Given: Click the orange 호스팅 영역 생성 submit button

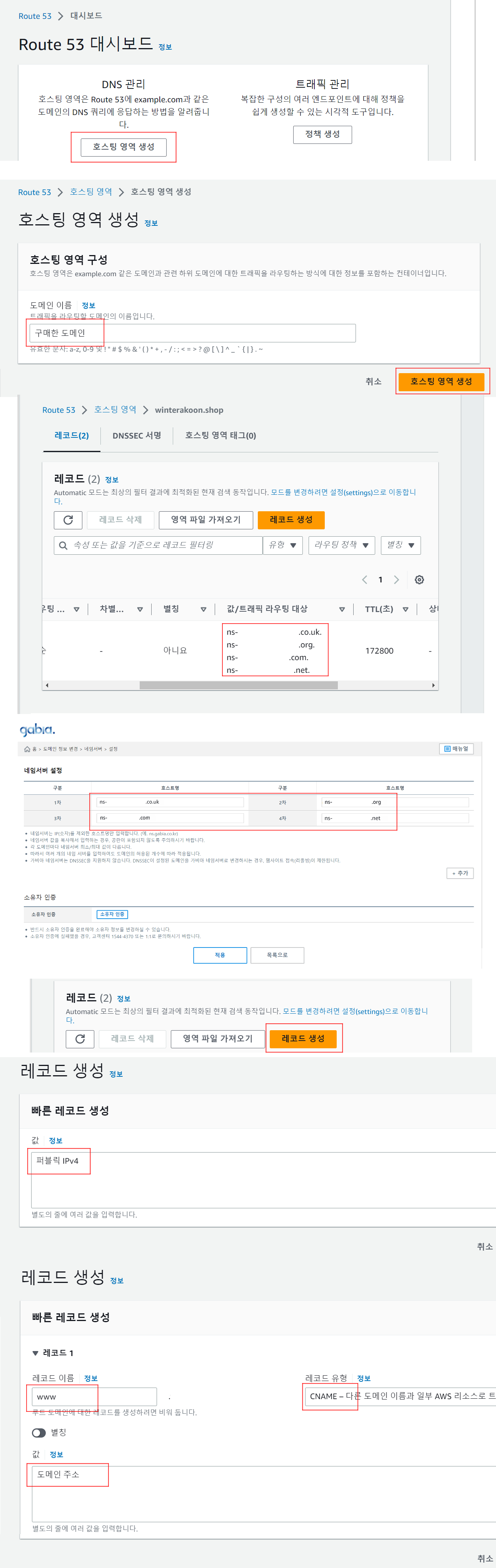Looking at the screenshot, I should click(x=441, y=382).
